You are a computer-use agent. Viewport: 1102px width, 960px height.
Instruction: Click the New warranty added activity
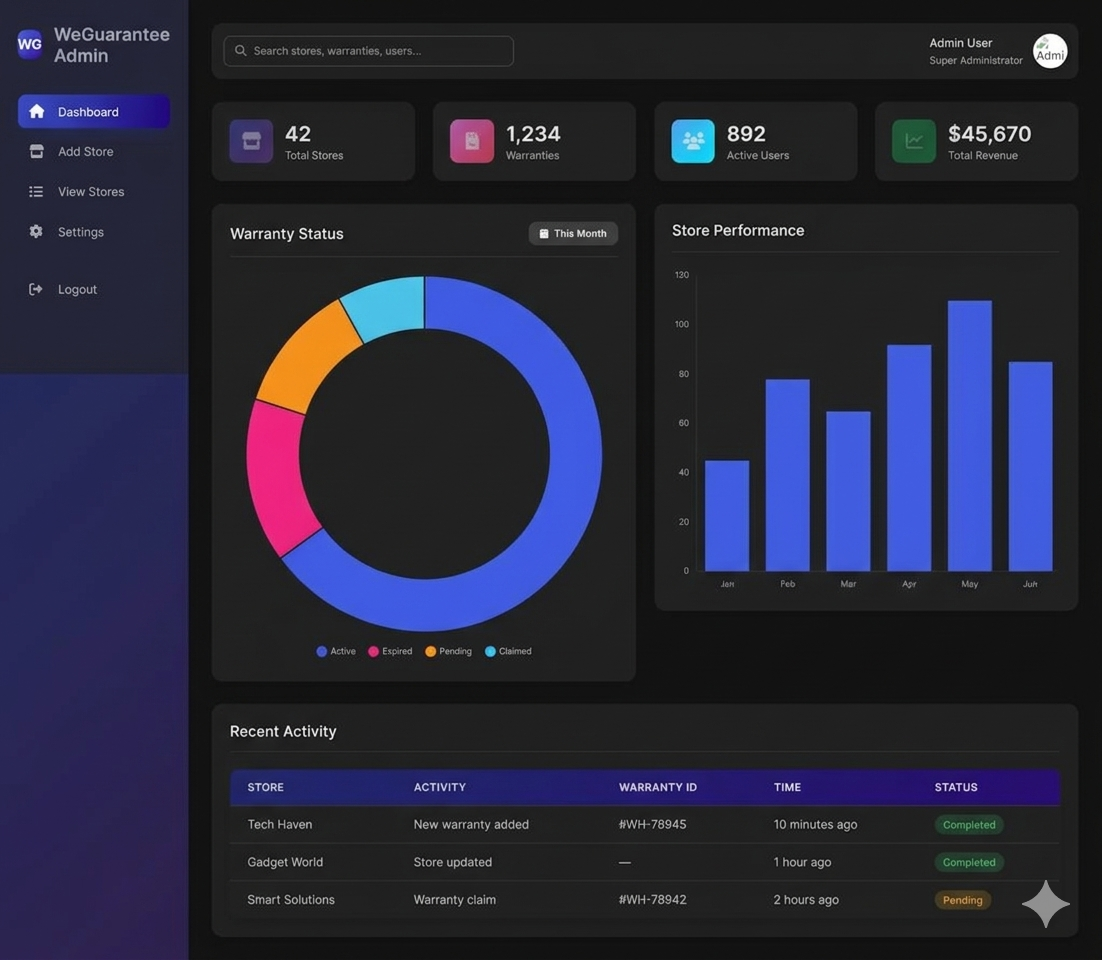(471, 824)
